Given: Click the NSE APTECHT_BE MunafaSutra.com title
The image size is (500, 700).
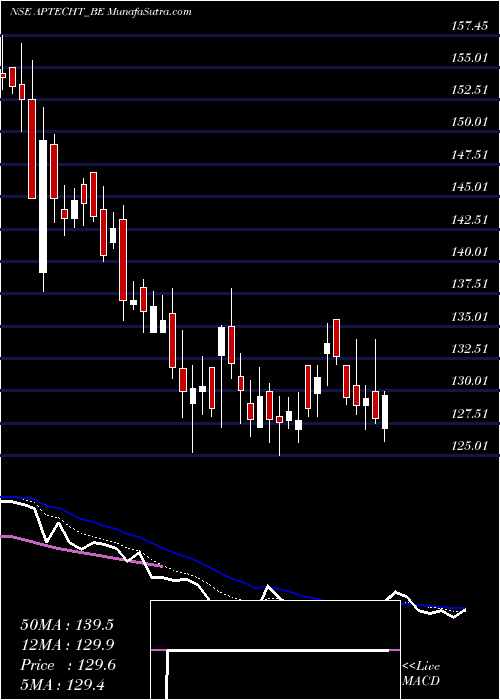Looking at the screenshot, I should (x=100, y=12).
